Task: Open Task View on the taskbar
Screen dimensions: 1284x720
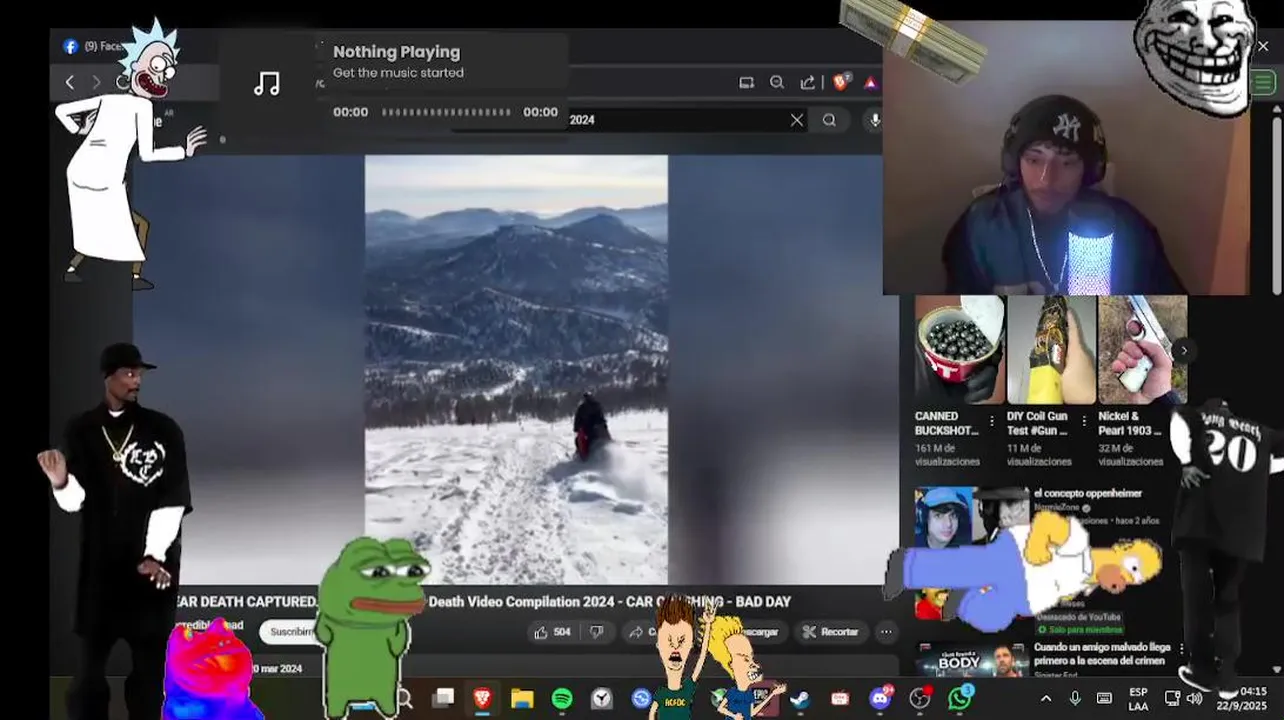Action: [x=443, y=698]
